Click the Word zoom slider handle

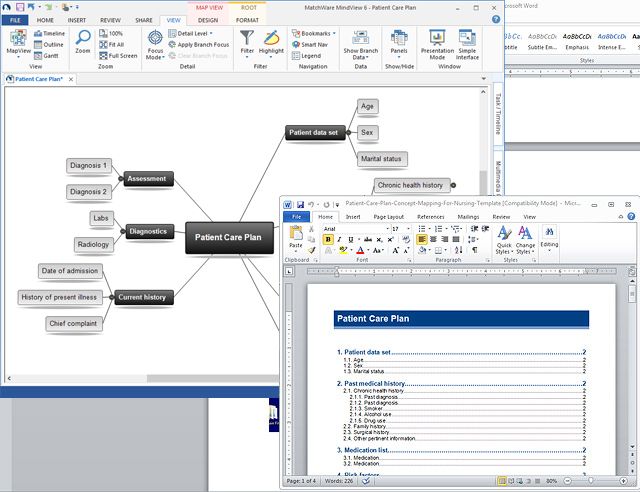pos(590,481)
